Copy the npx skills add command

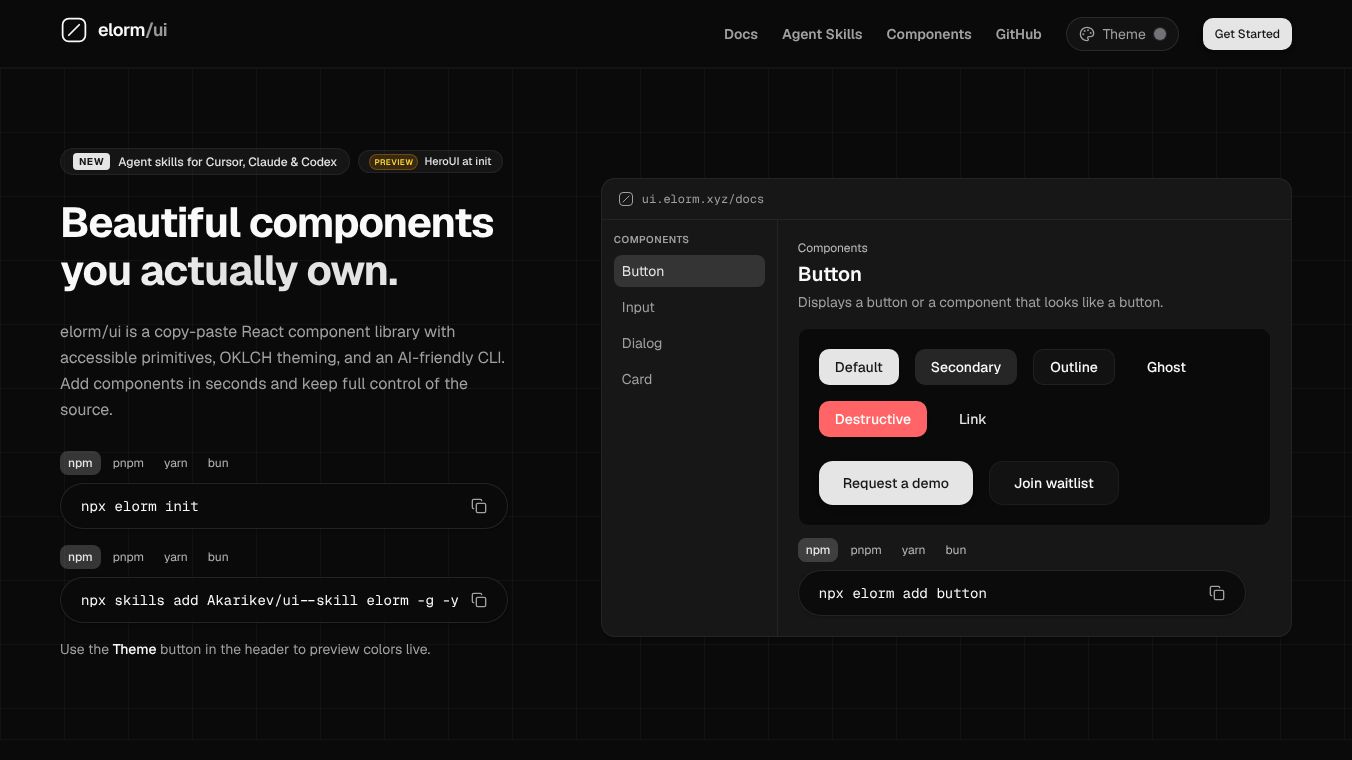click(x=479, y=600)
